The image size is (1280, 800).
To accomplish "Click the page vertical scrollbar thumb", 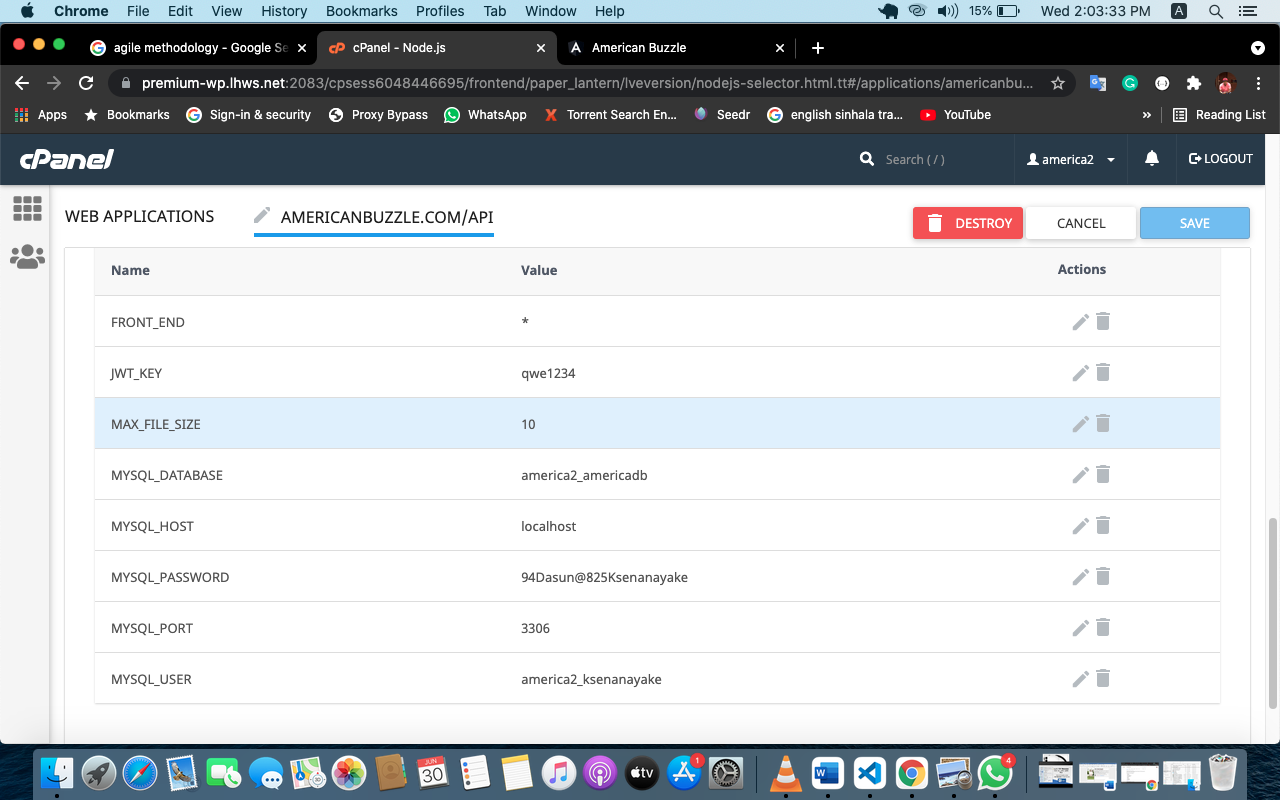I will pos(1273,613).
